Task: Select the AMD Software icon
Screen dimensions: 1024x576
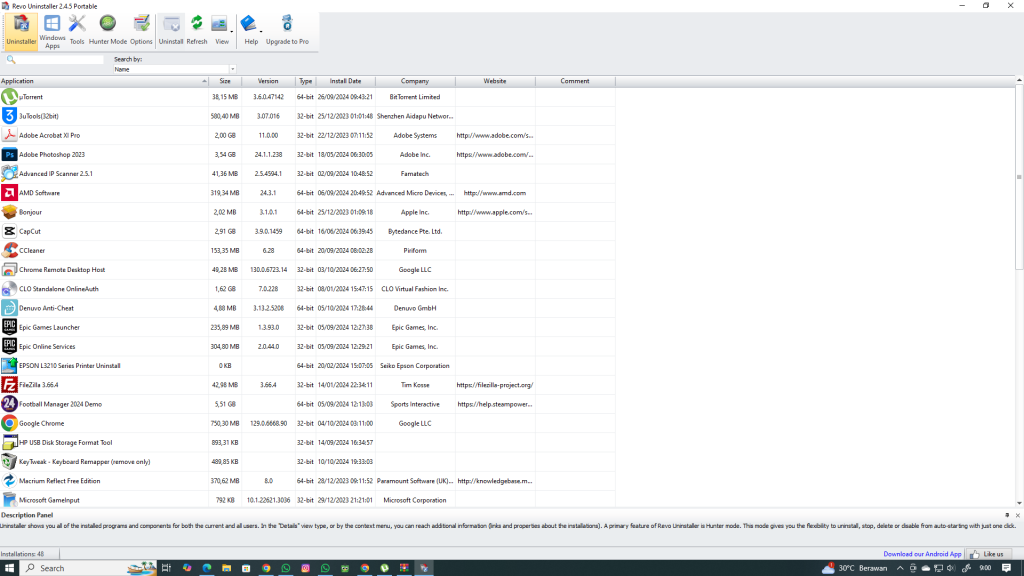Action: 9,193
